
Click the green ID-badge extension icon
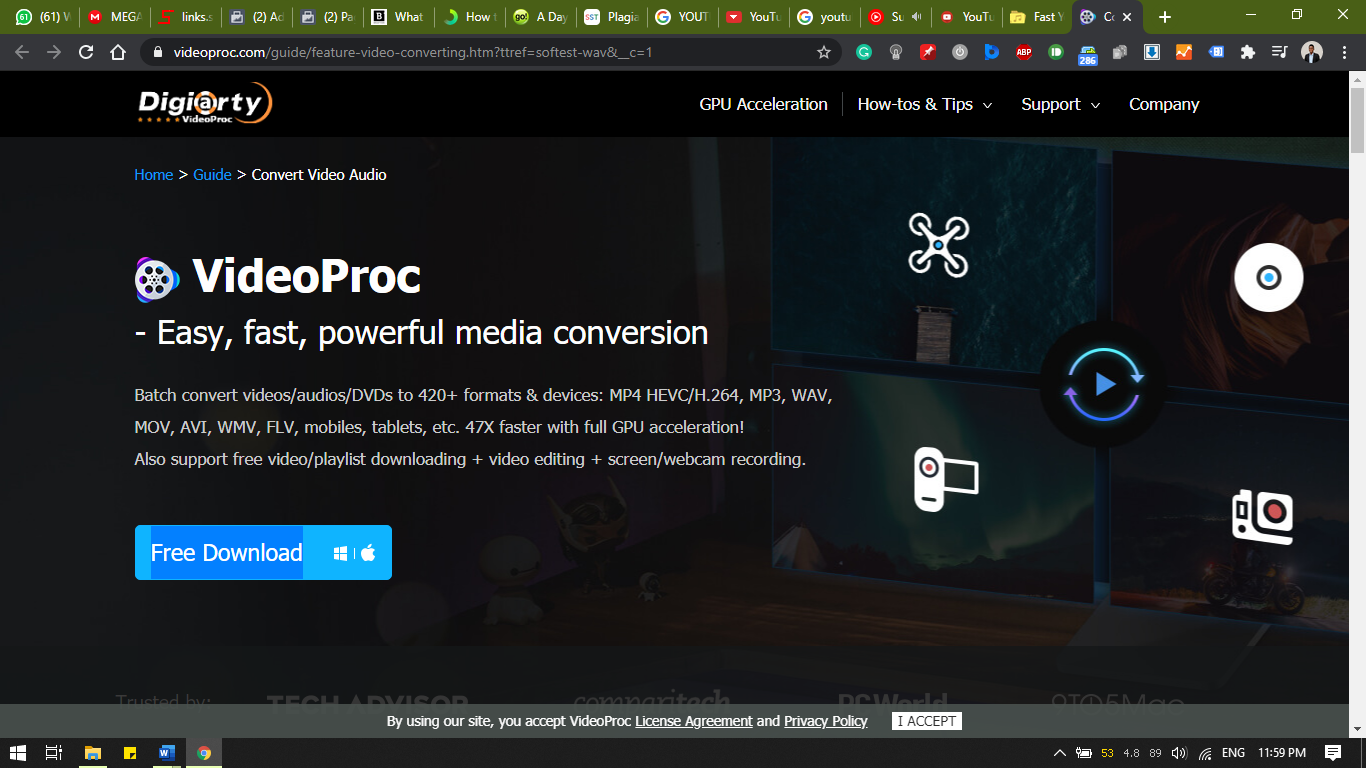coord(1056,52)
